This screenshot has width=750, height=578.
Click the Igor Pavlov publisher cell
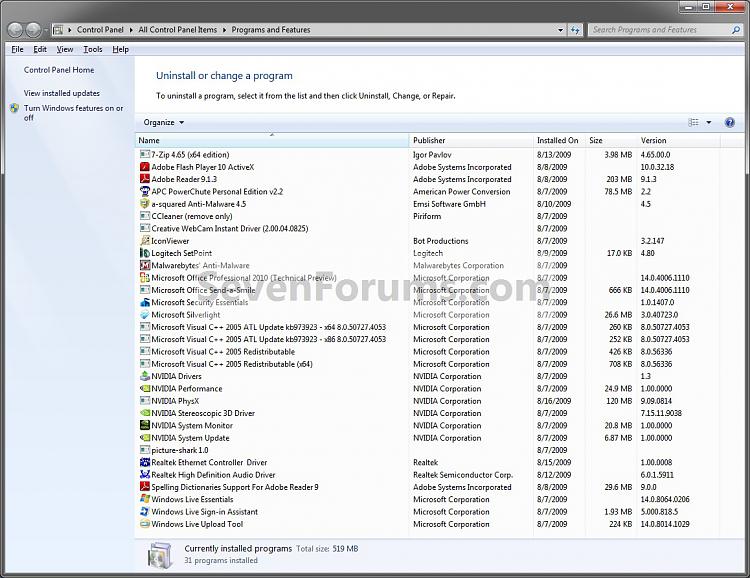pos(432,155)
